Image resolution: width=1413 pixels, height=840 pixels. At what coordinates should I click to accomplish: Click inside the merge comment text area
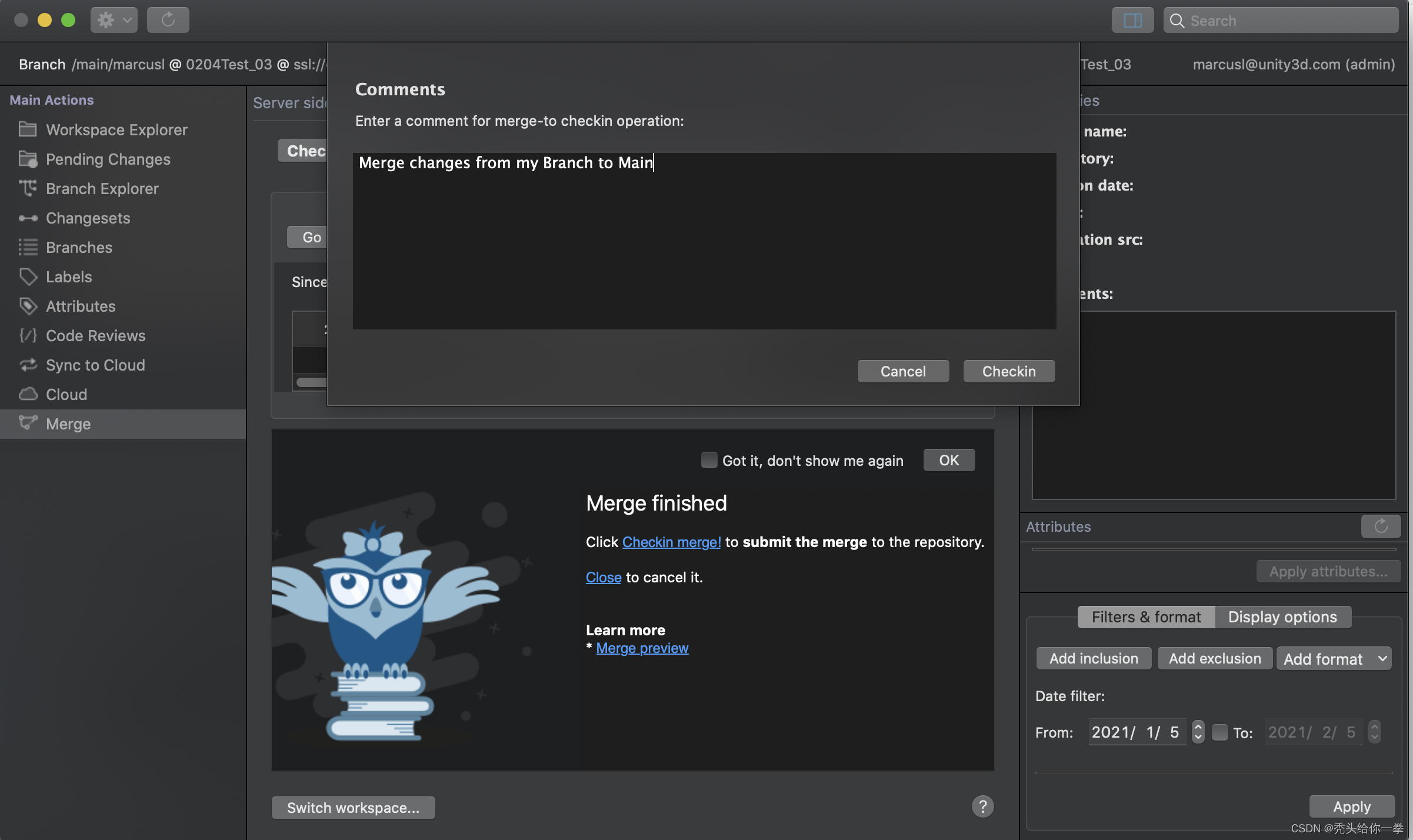click(704, 241)
